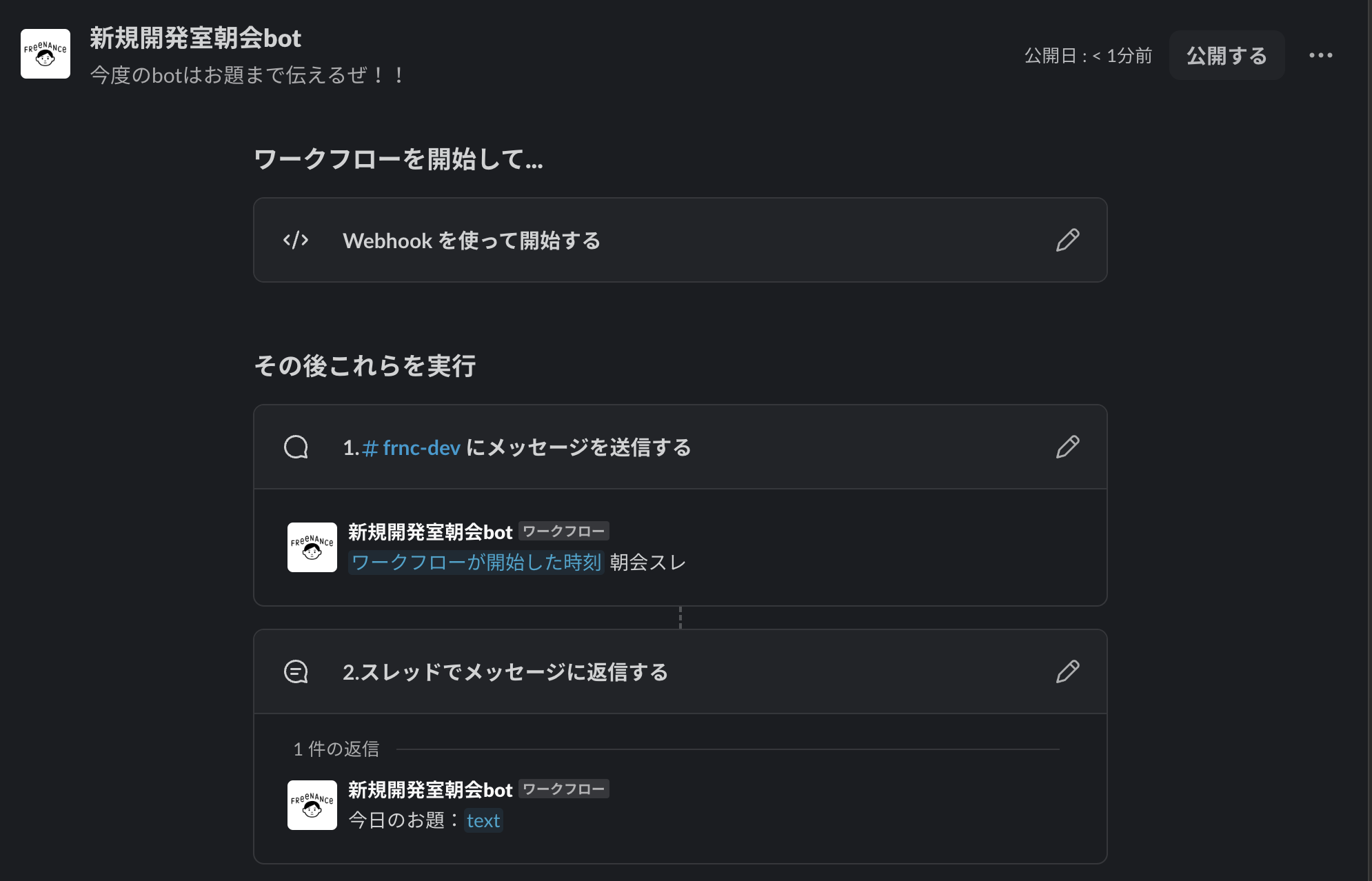The height and width of the screenshot is (881, 1372).
Task: Open the #frnc-dev channel link
Action: coord(412,447)
